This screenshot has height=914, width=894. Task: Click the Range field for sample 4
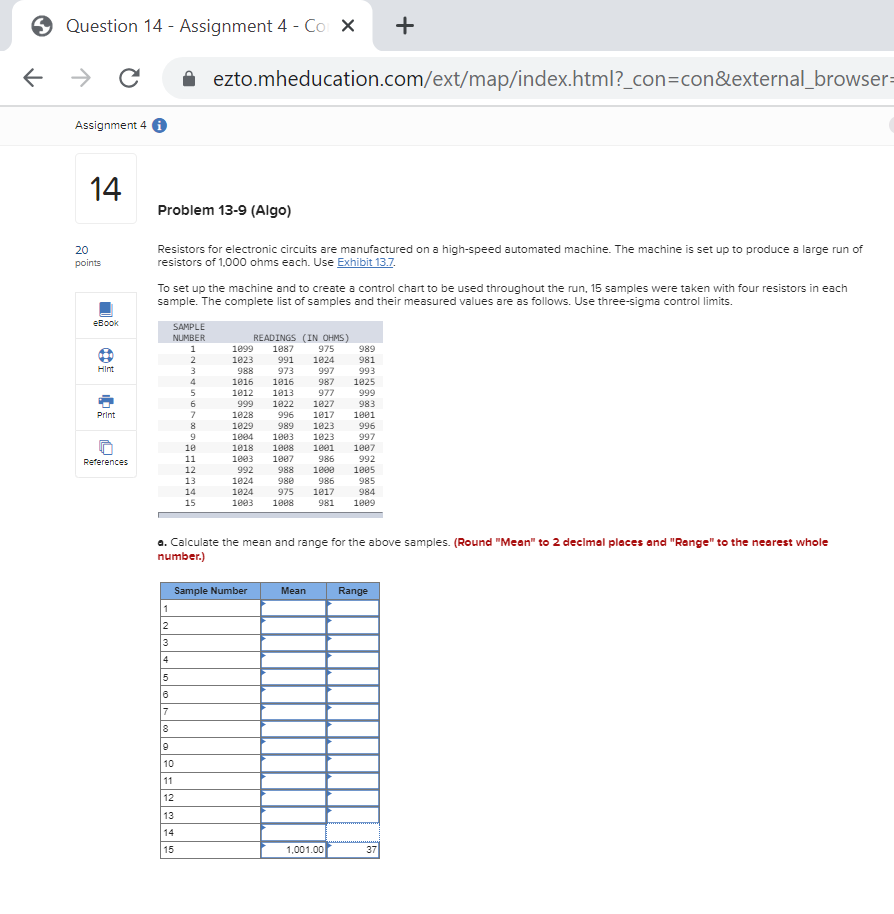click(353, 660)
